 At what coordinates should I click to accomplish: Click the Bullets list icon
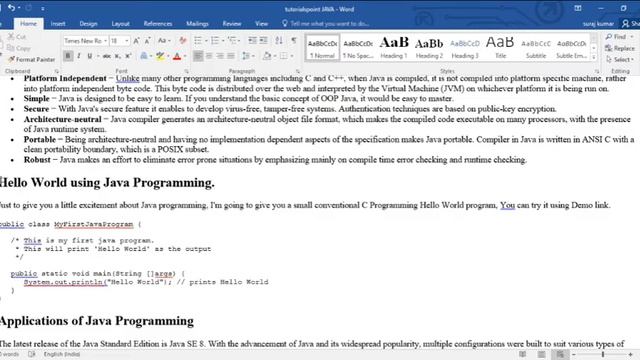click(198, 41)
